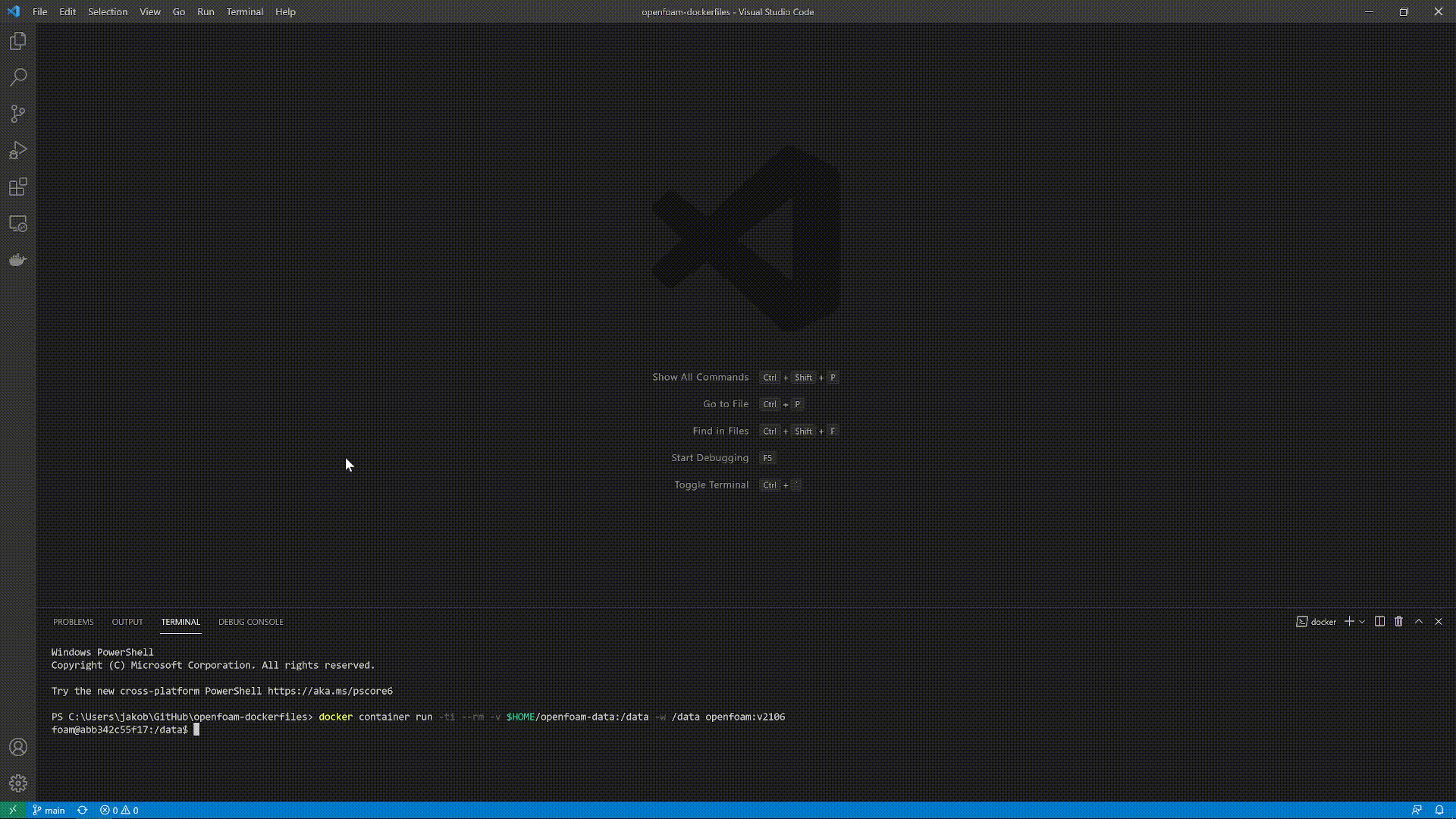Click the Run and Debug icon

pos(18,150)
